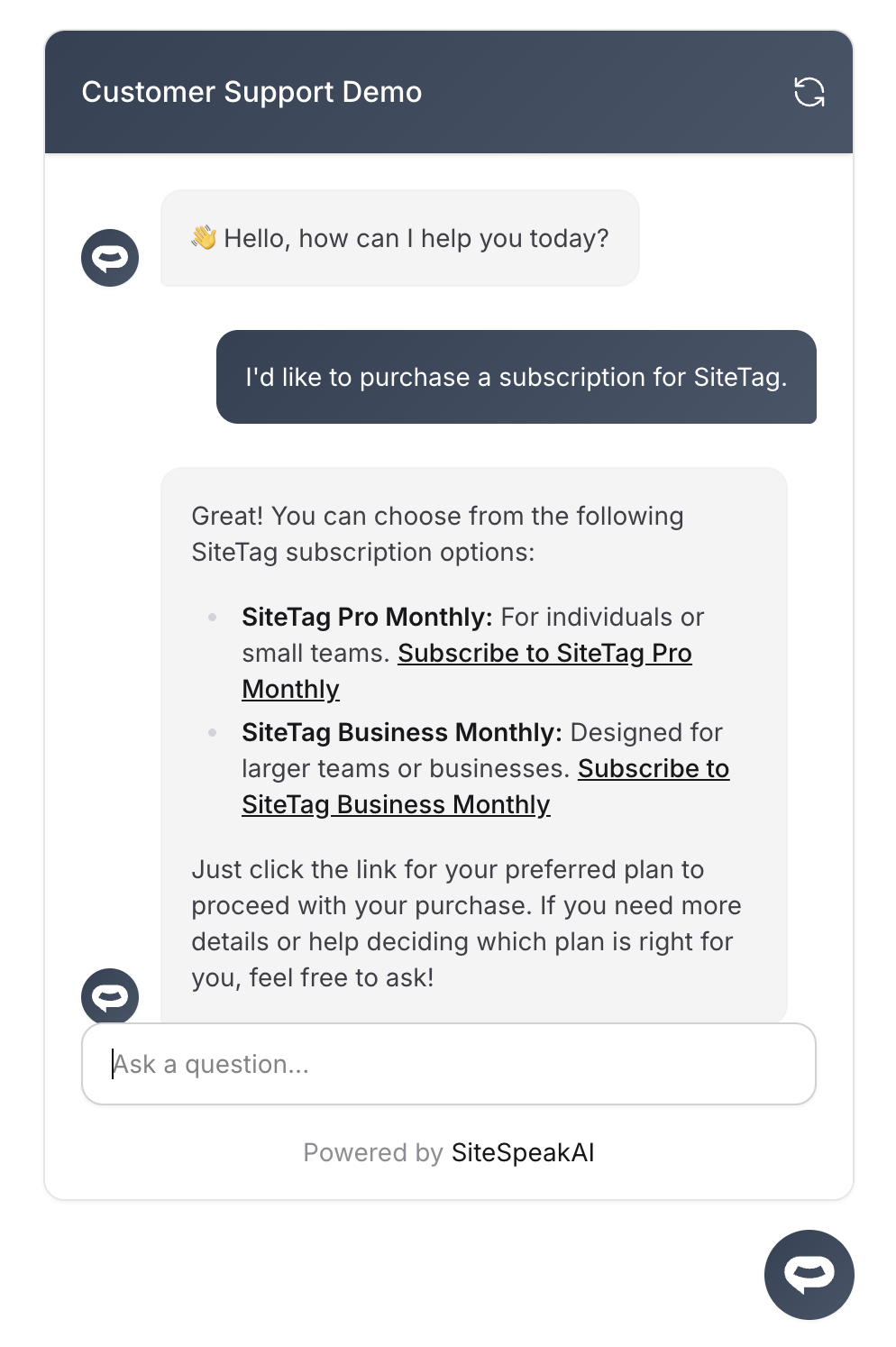This screenshot has width=896, height=1347.
Task: Click the 'For individuals or' description text
Action: [602, 618]
